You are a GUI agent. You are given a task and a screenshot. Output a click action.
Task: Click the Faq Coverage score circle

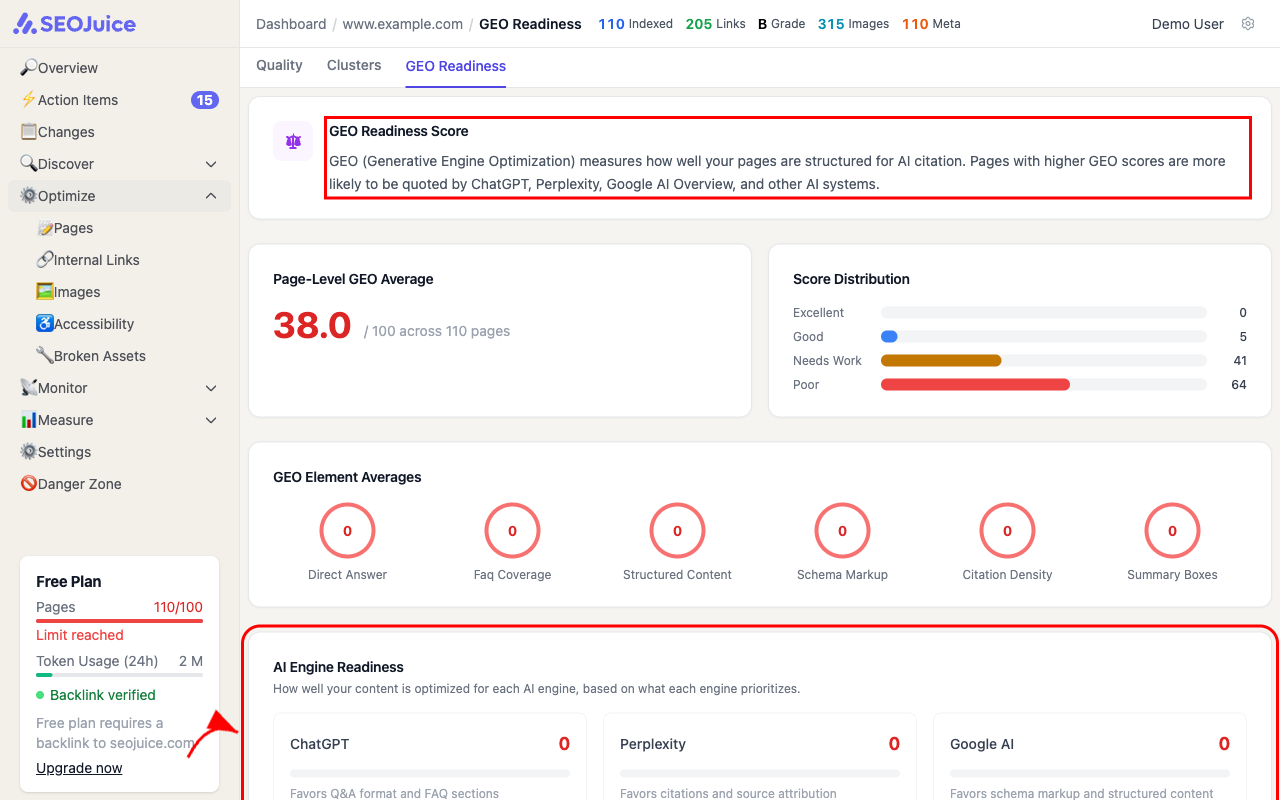coord(512,531)
